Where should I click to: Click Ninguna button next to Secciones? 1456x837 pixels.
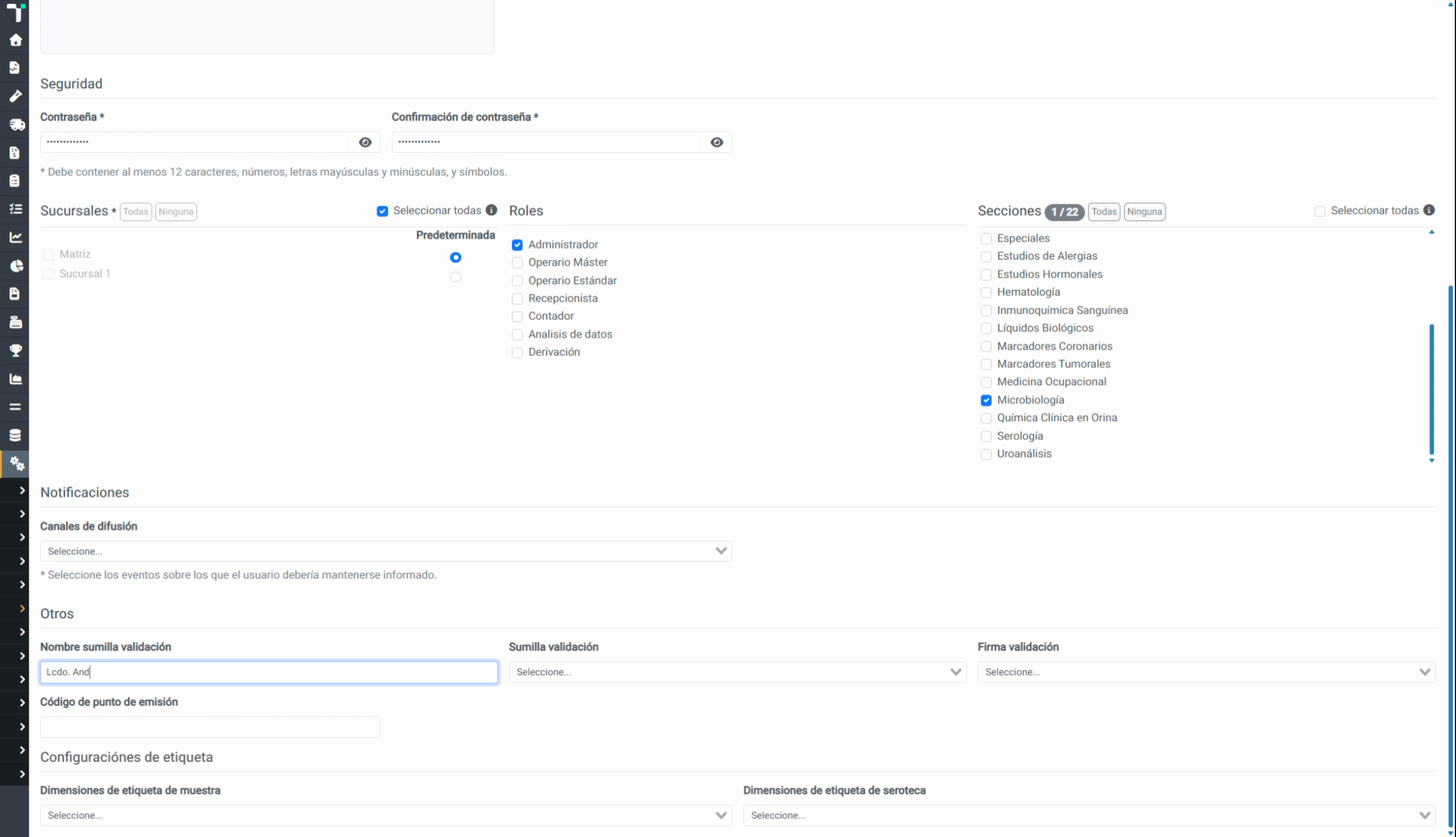tap(1144, 211)
